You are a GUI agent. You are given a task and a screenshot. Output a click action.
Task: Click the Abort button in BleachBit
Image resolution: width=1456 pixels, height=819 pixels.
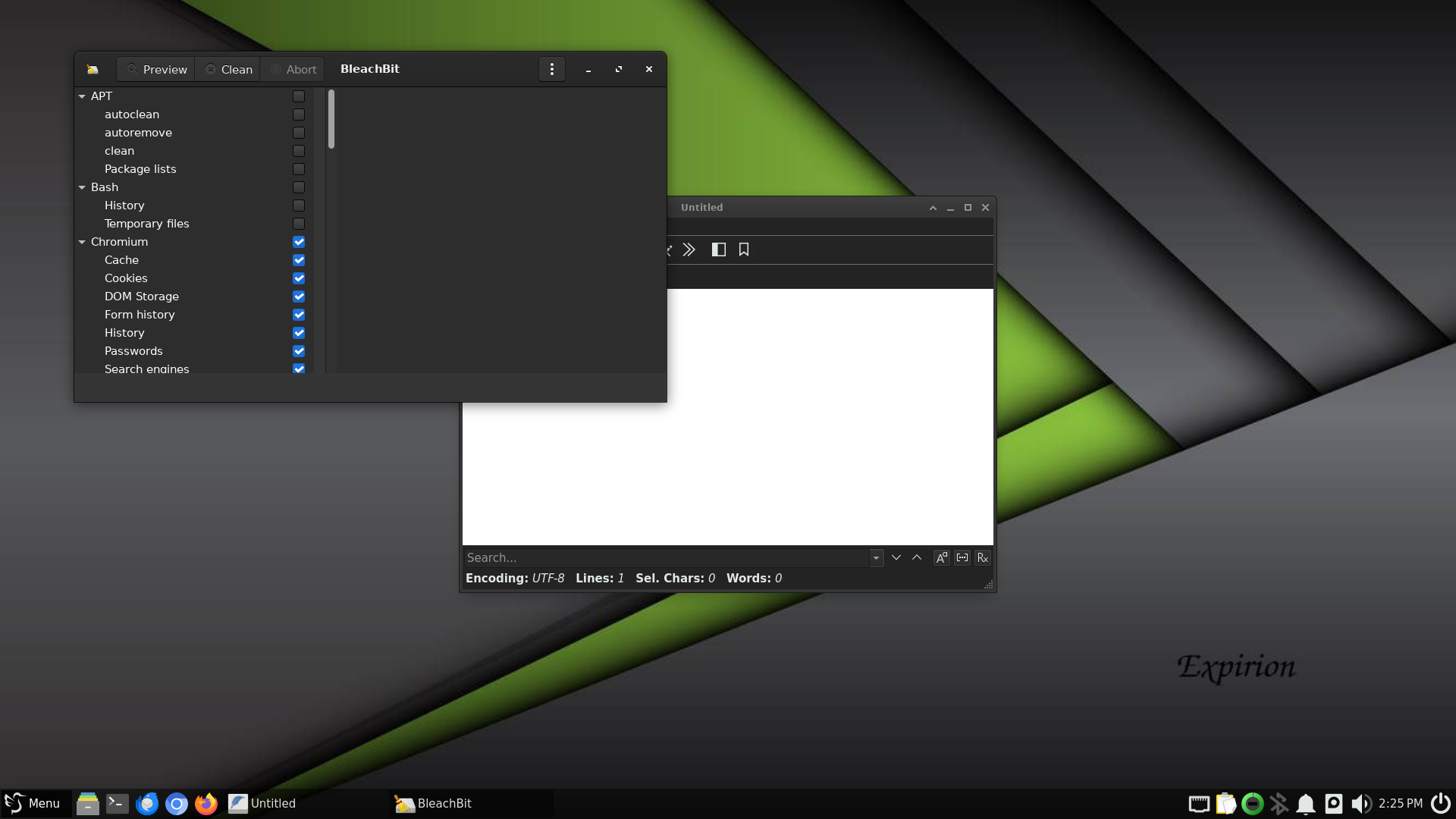coord(293,69)
